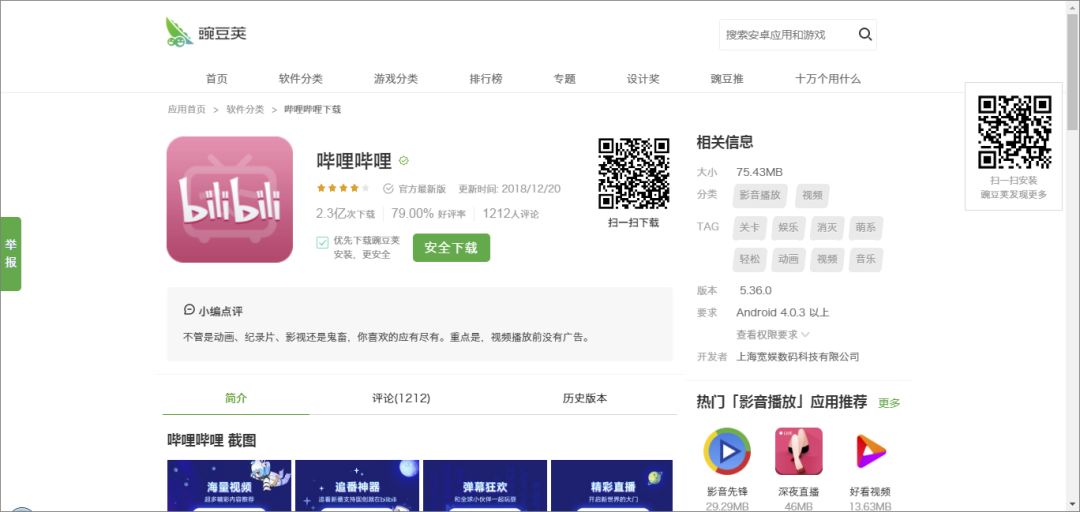
Task: Click the 影音先锋 app name
Action: click(x=727, y=491)
